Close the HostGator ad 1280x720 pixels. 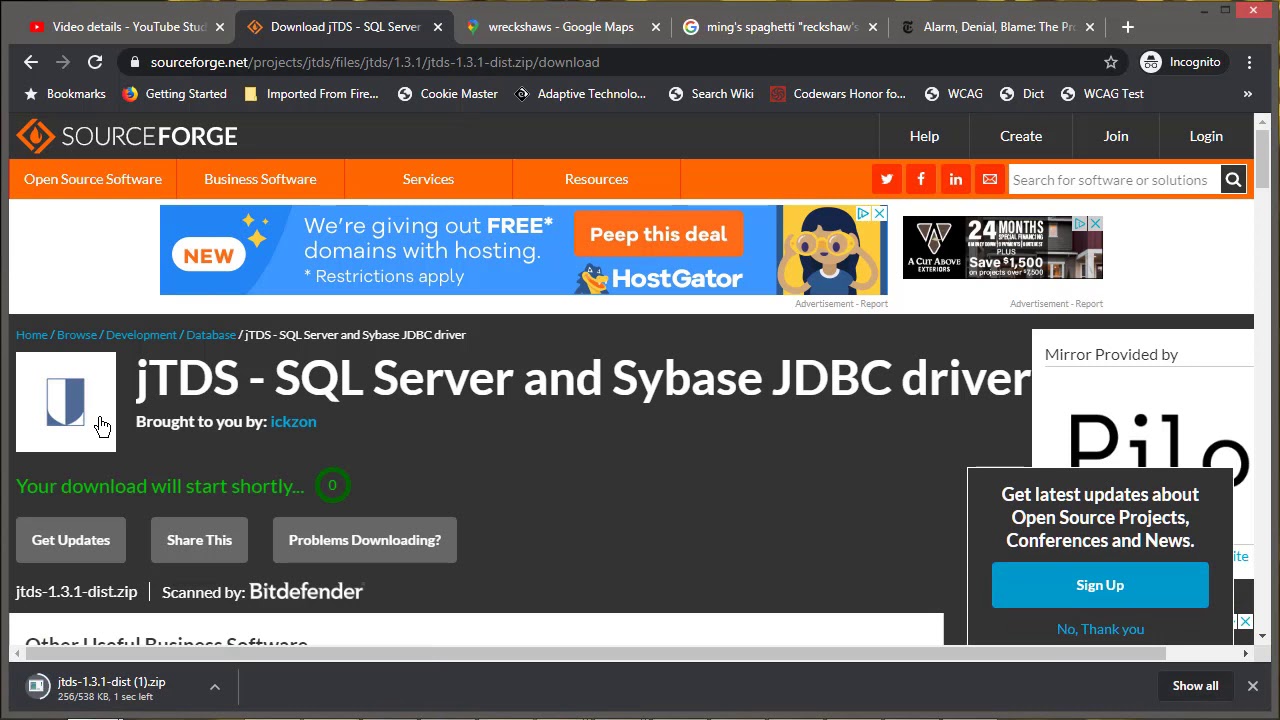pos(879,213)
